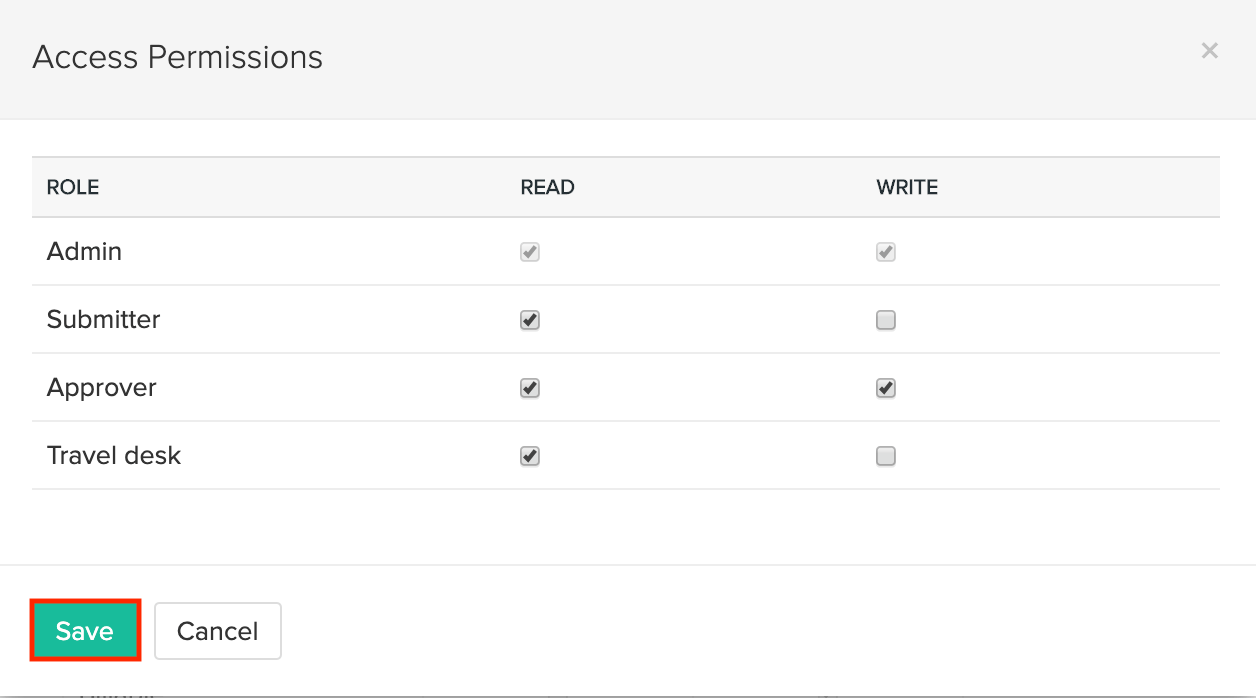Toggle Admin write permission checkbox

pyautogui.click(x=885, y=252)
